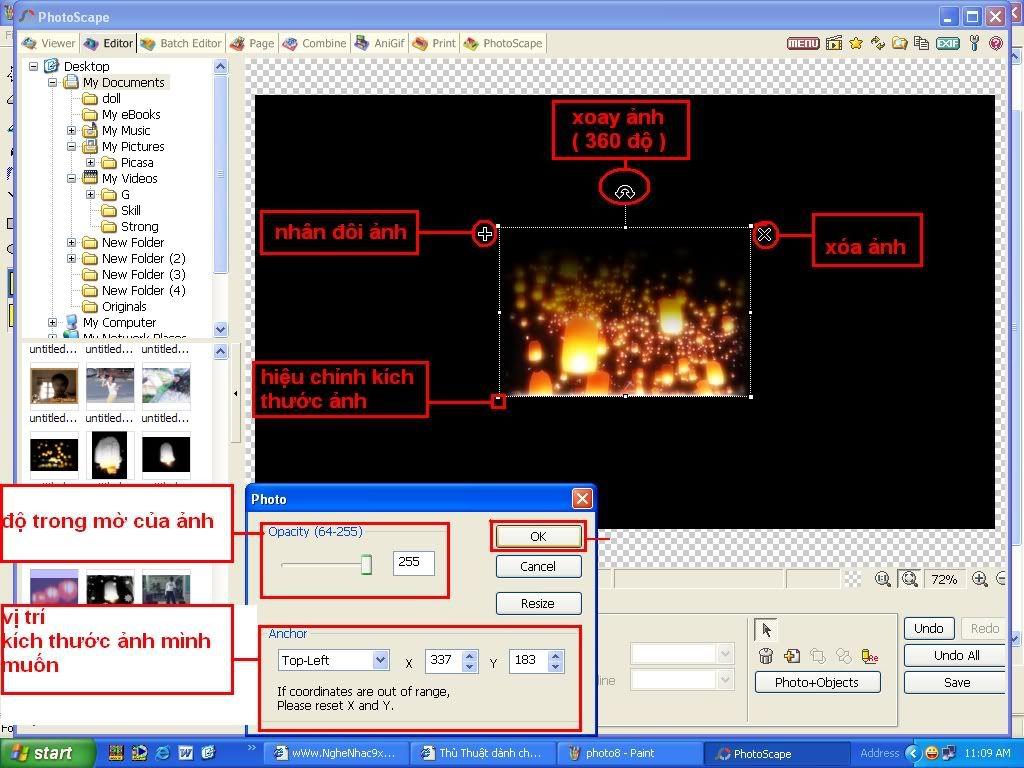Screen dimensions: 1024x768
Task: Collapse the My Videos folder tree
Action: click(72, 179)
